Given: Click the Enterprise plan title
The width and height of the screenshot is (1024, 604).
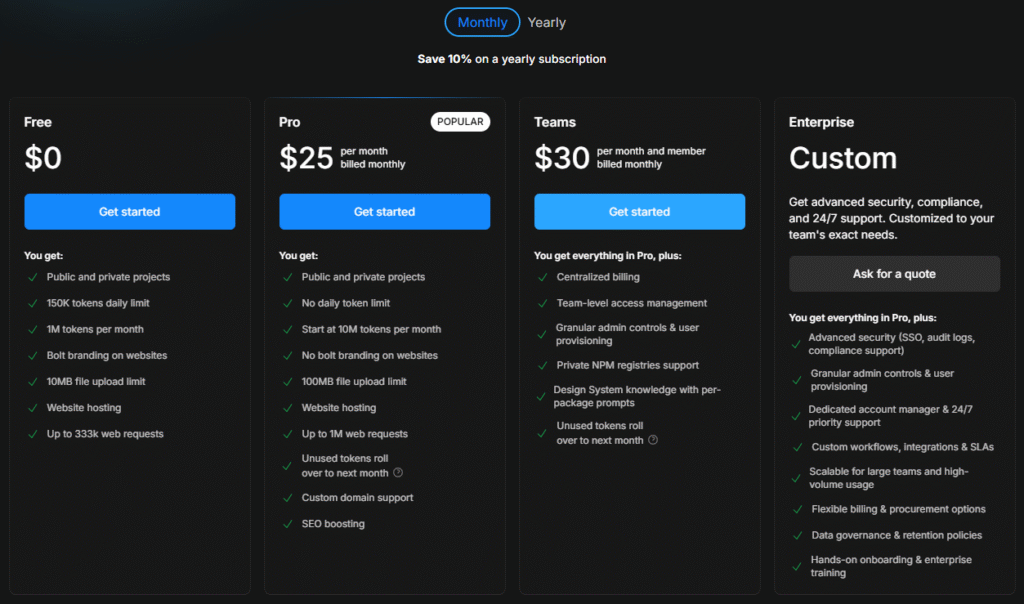Looking at the screenshot, I should pyautogui.click(x=821, y=122).
